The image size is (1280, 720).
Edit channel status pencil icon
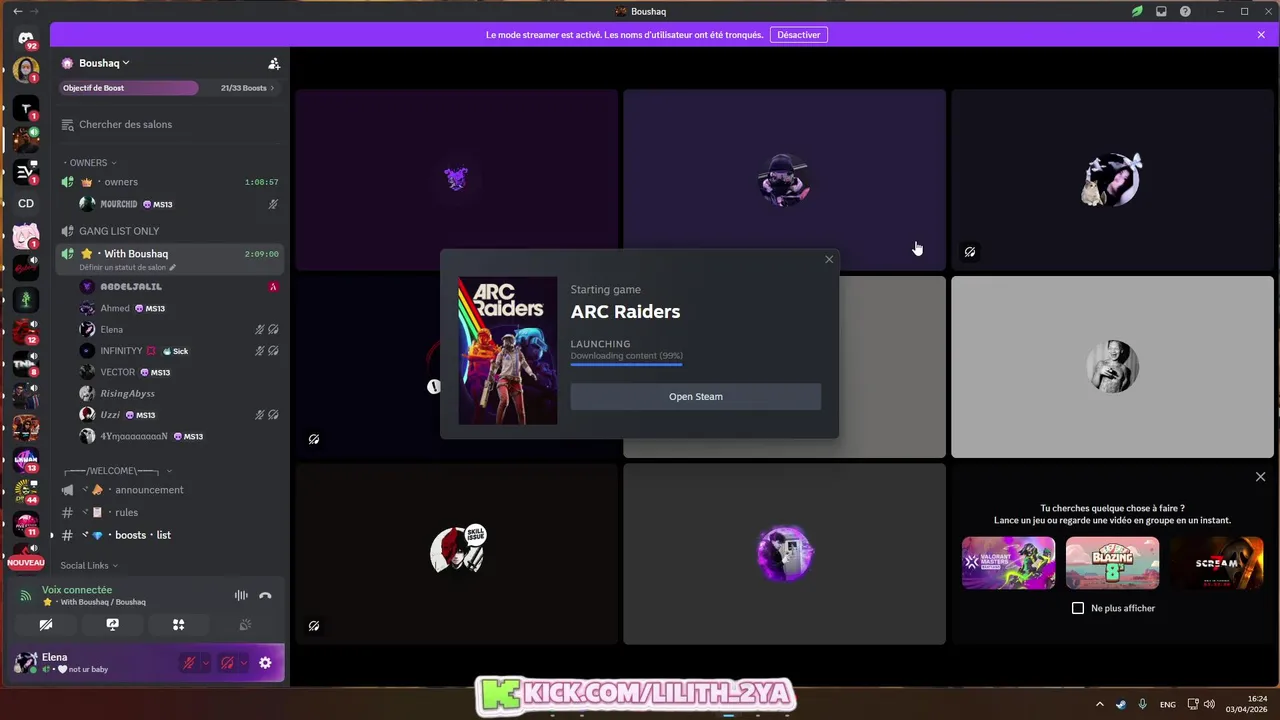coord(173,267)
